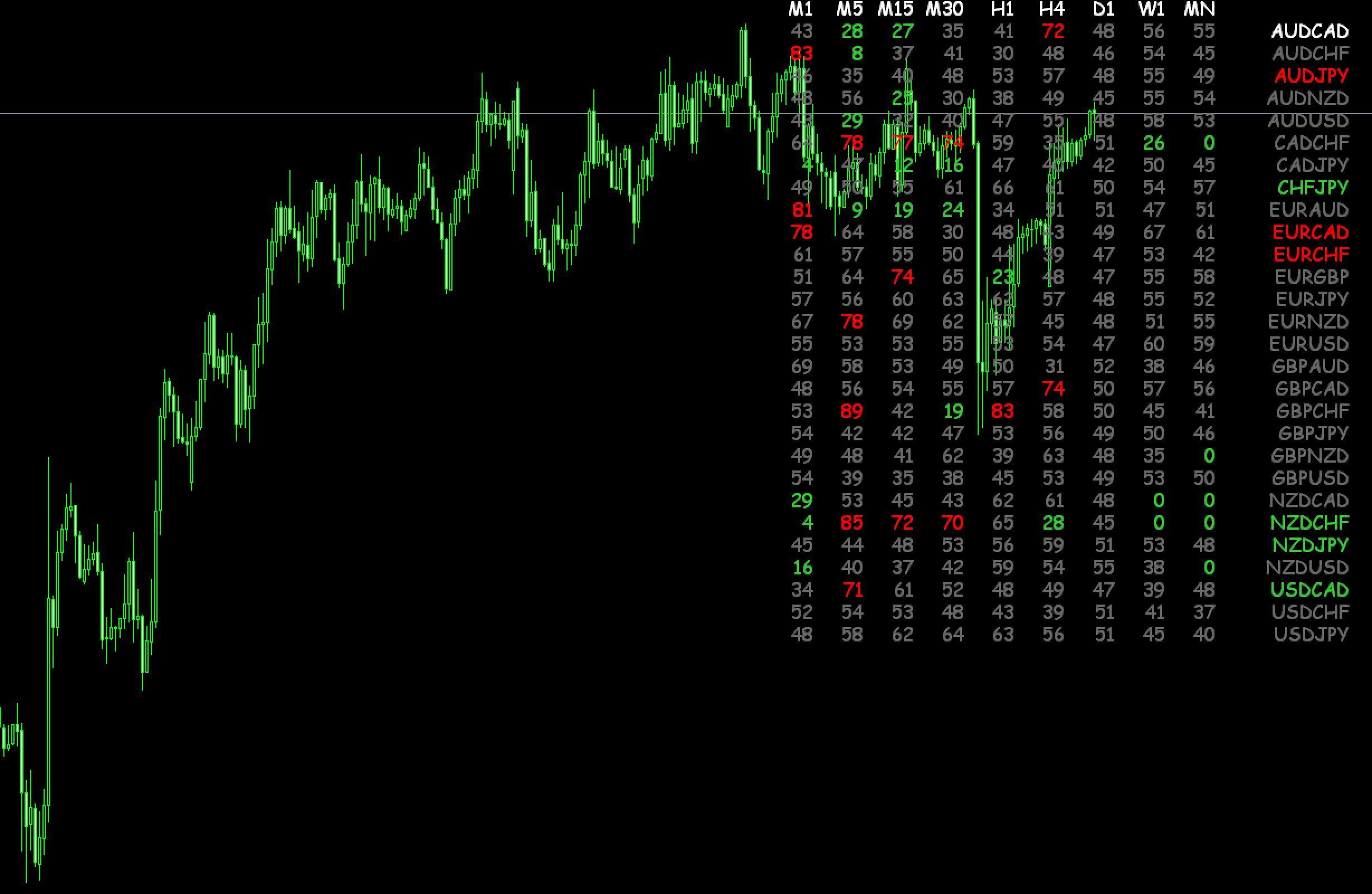Select the GBPAUD pair label
Screen dimensions: 1372x894
tap(1310, 366)
